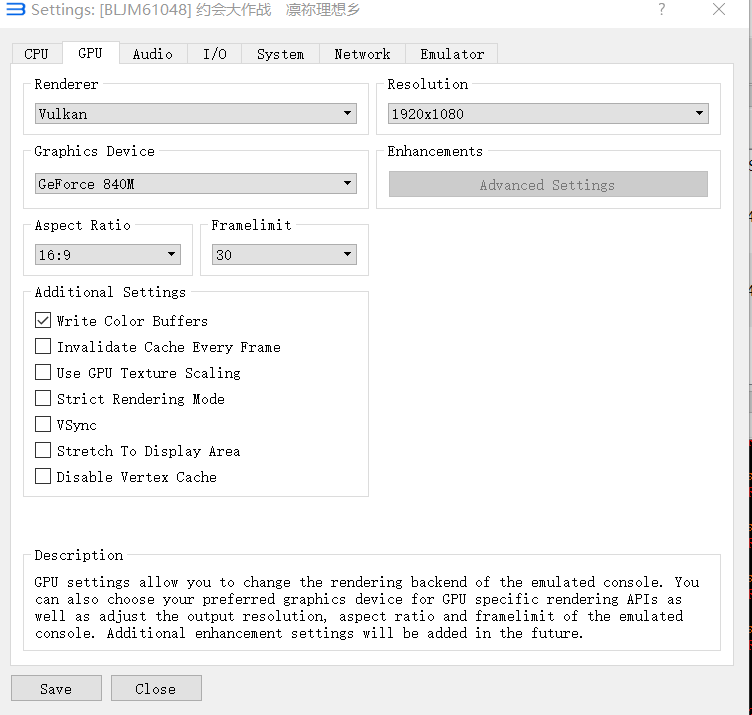Close the Settings dialog window

click(x=719, y=10)
